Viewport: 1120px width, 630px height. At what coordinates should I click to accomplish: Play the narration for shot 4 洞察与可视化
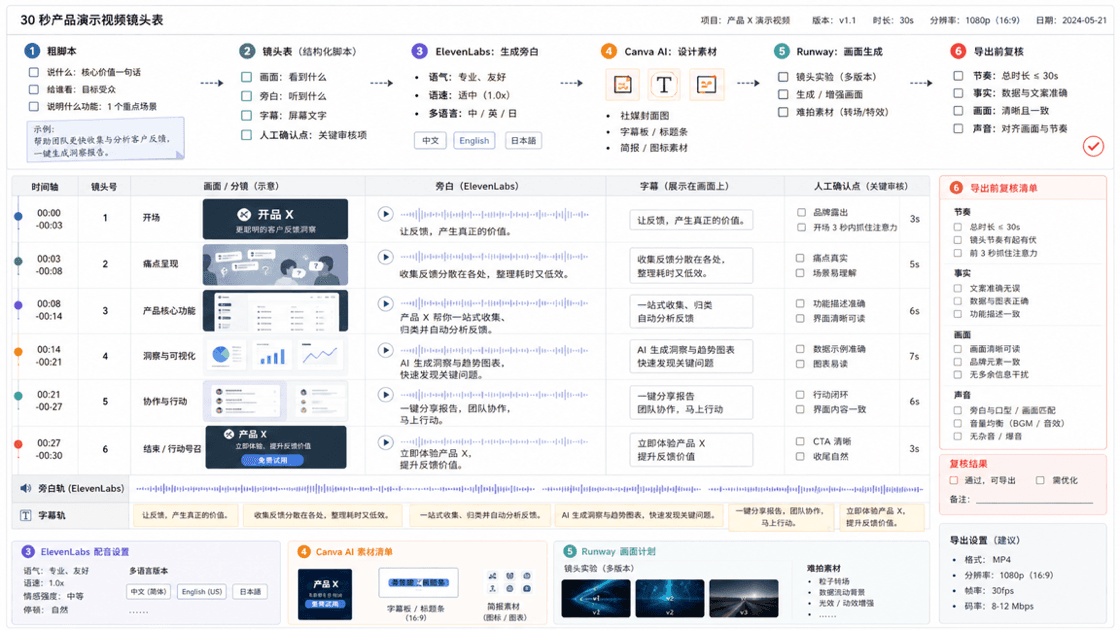(x=386, y=350)
